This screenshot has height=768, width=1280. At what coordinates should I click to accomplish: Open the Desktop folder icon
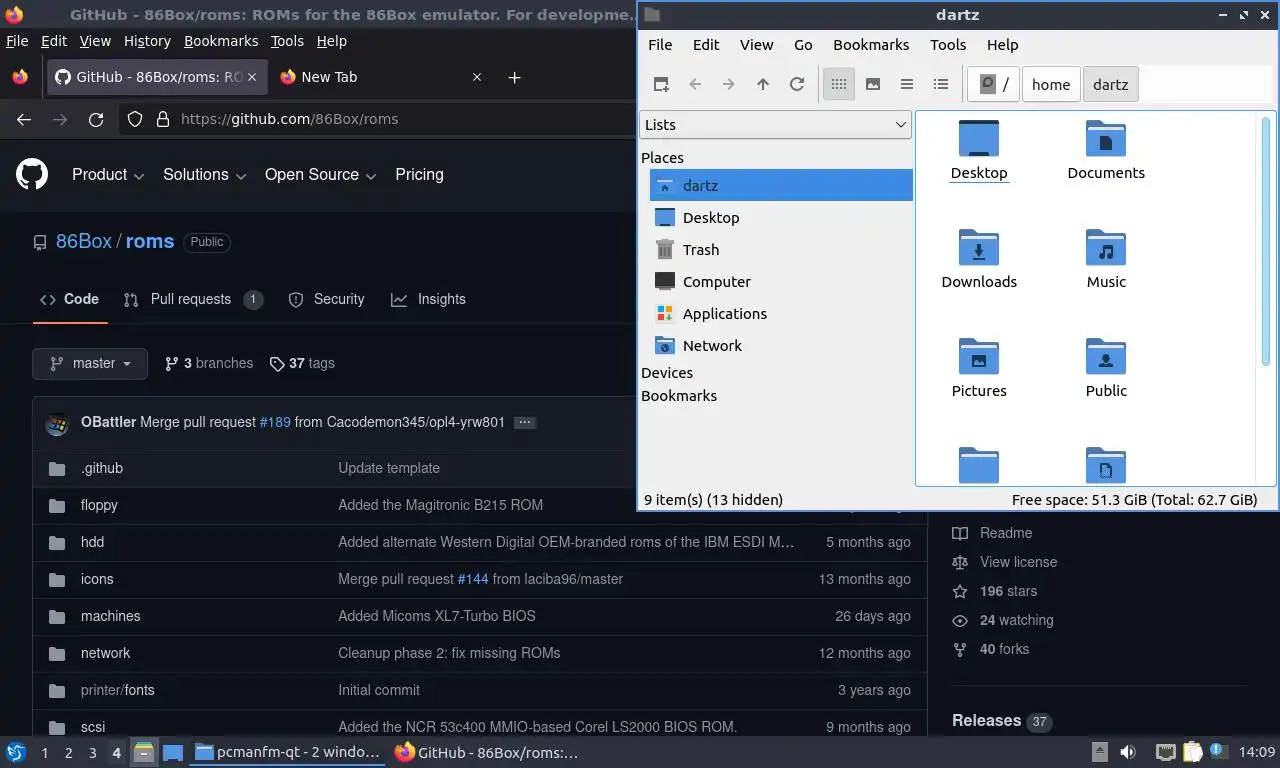979,150
